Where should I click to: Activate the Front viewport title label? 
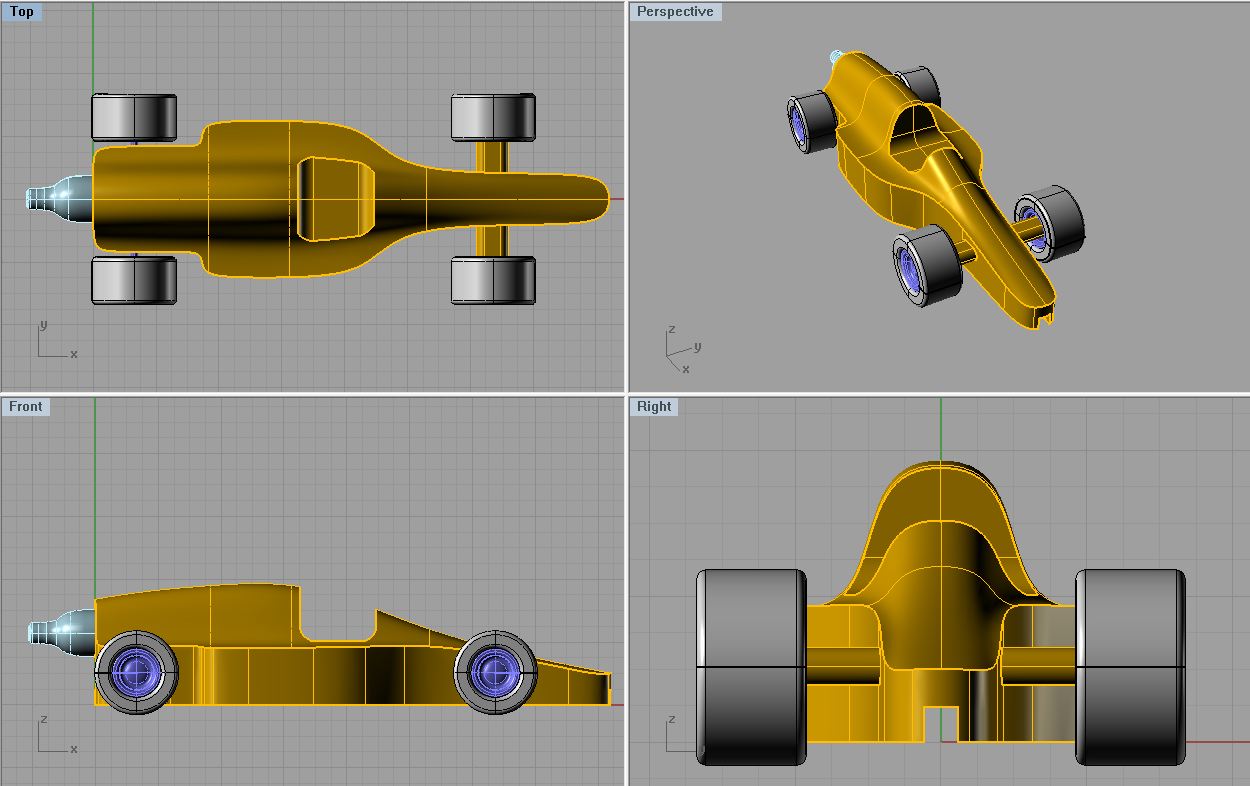(25, 406)
